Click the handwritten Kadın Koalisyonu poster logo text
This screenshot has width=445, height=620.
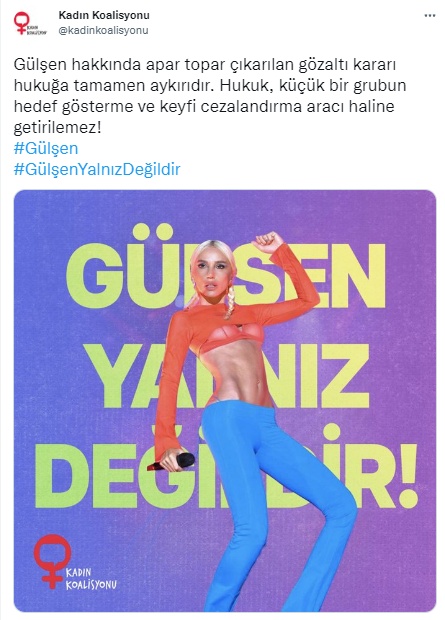pos(91,578)
